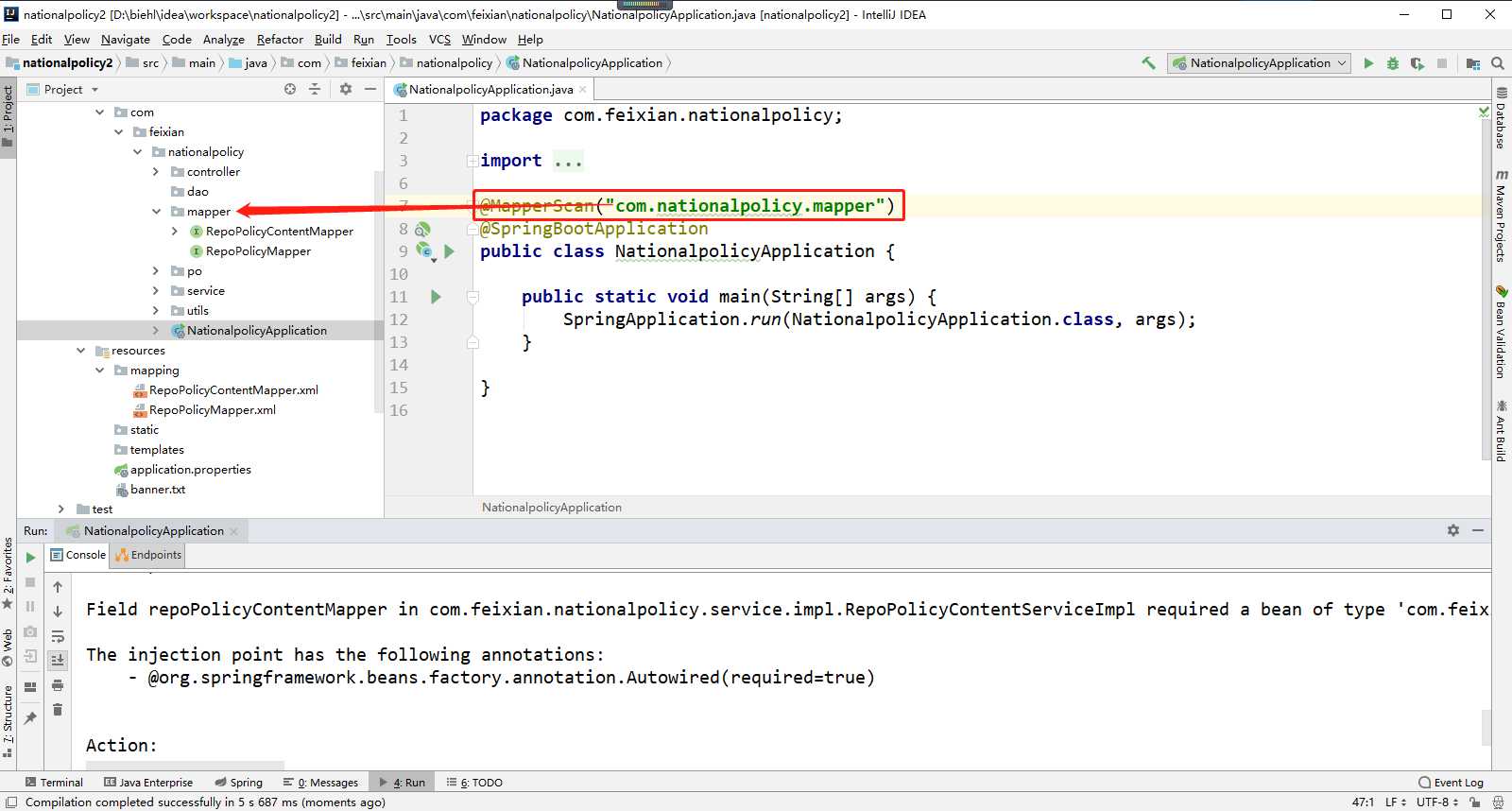Rerun application in Run panel
1512x811 pixels.
[30, 558]
